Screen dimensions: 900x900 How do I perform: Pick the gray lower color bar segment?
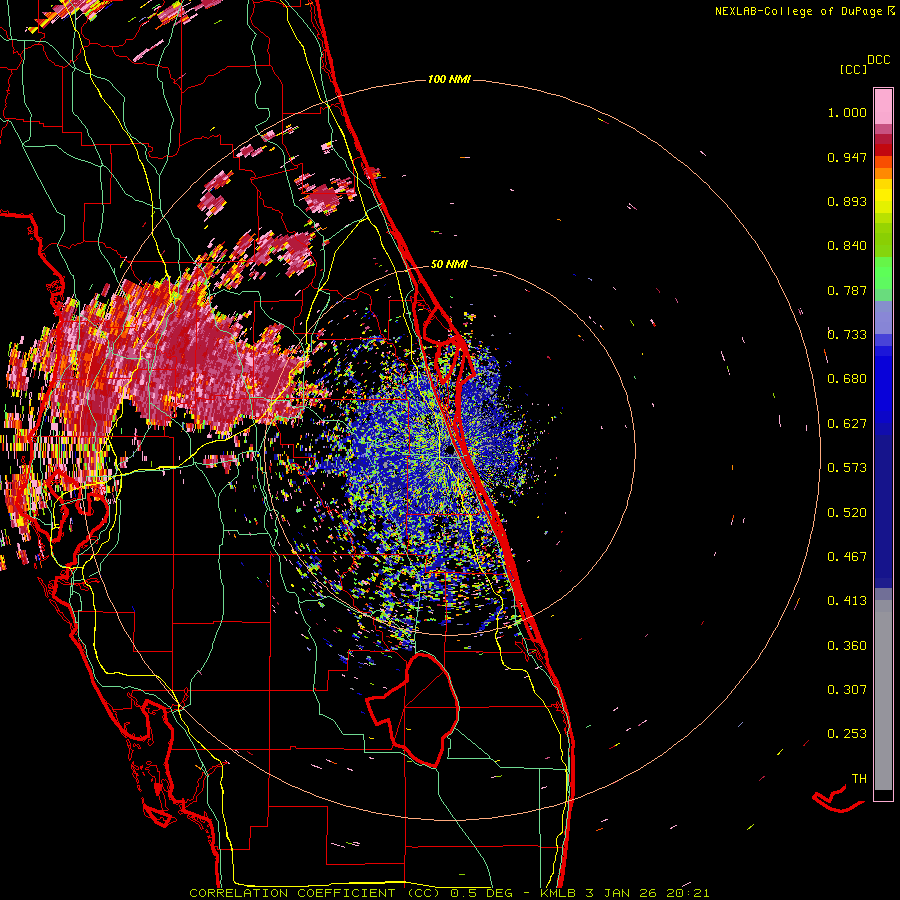[x=883, y=695]
